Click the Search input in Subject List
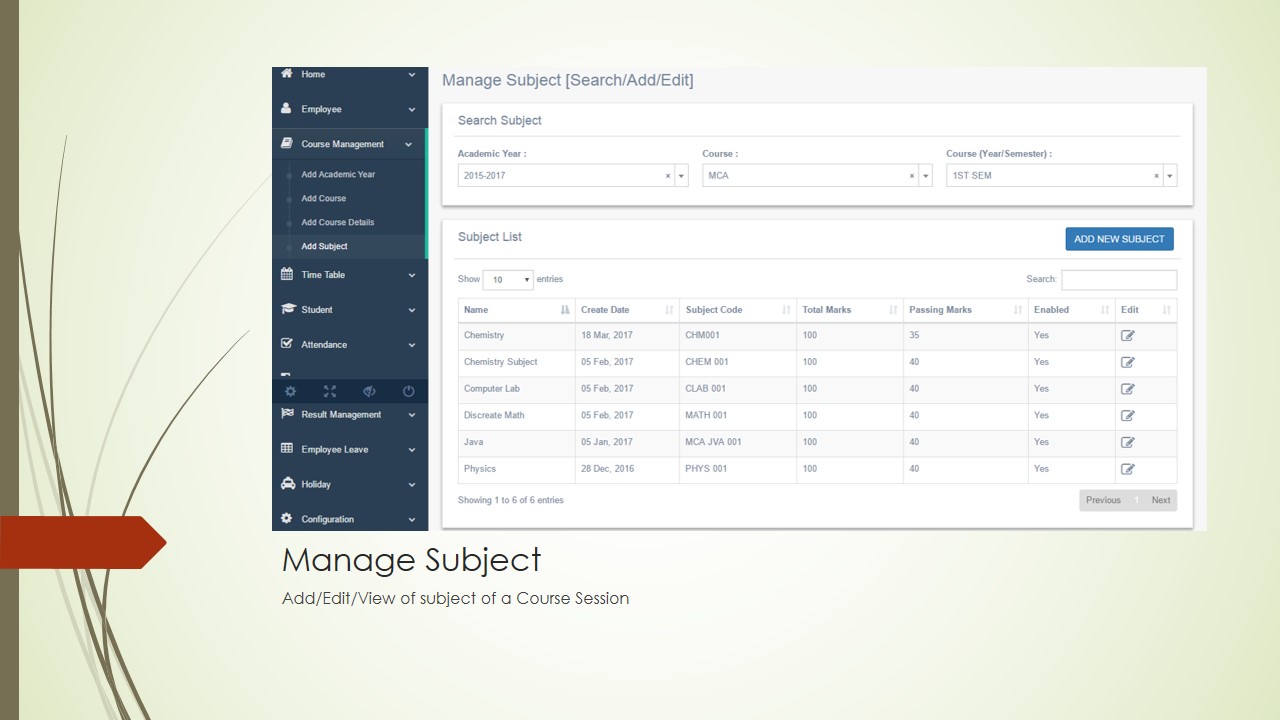This screenshot has width=1280, height=720. 1118,280
